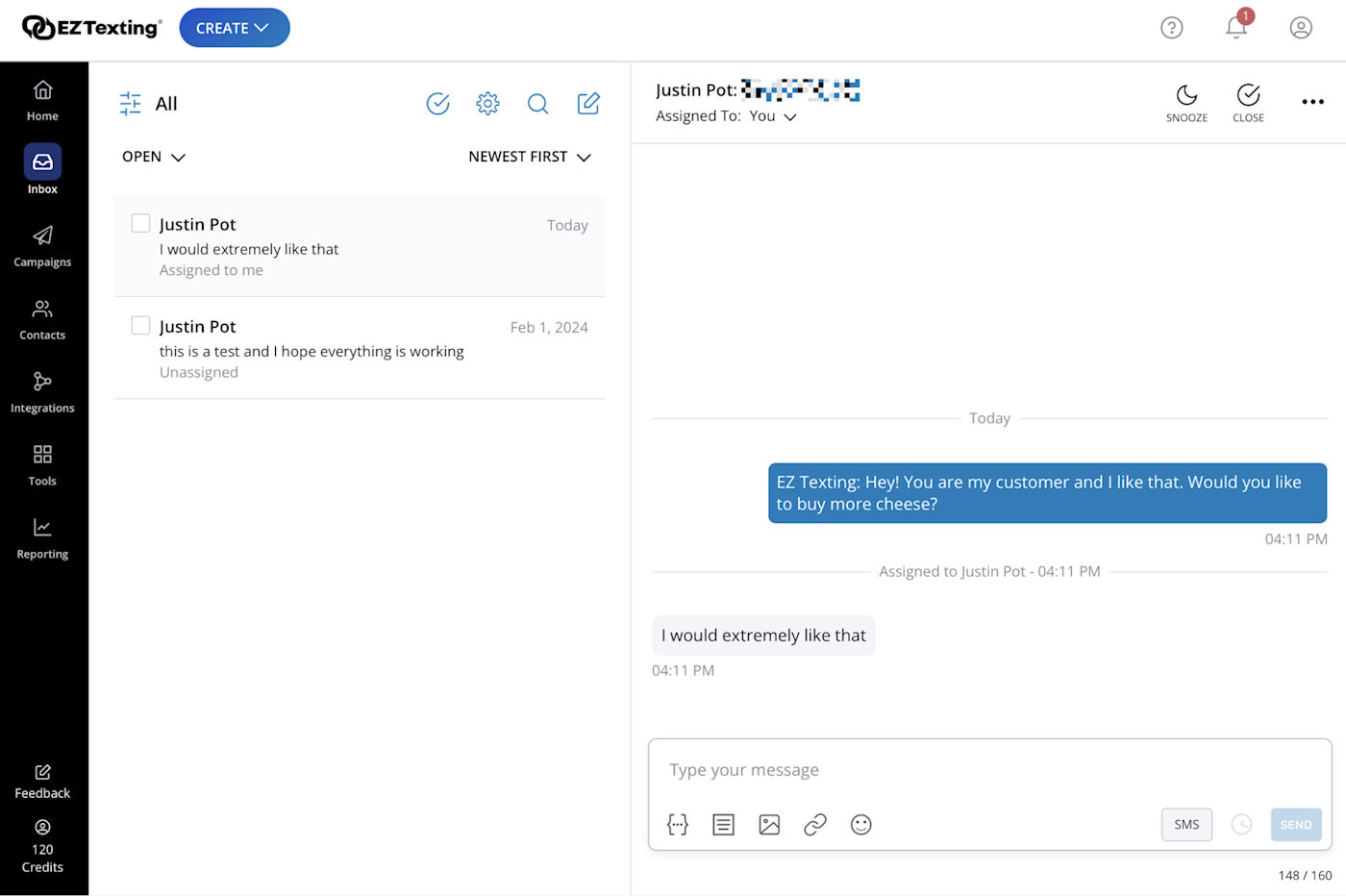Image resolution: width=1346 pixels, height=896 pixels.
Task: Select checkbox for Today Justin Pot conversation
Action: 140,223
